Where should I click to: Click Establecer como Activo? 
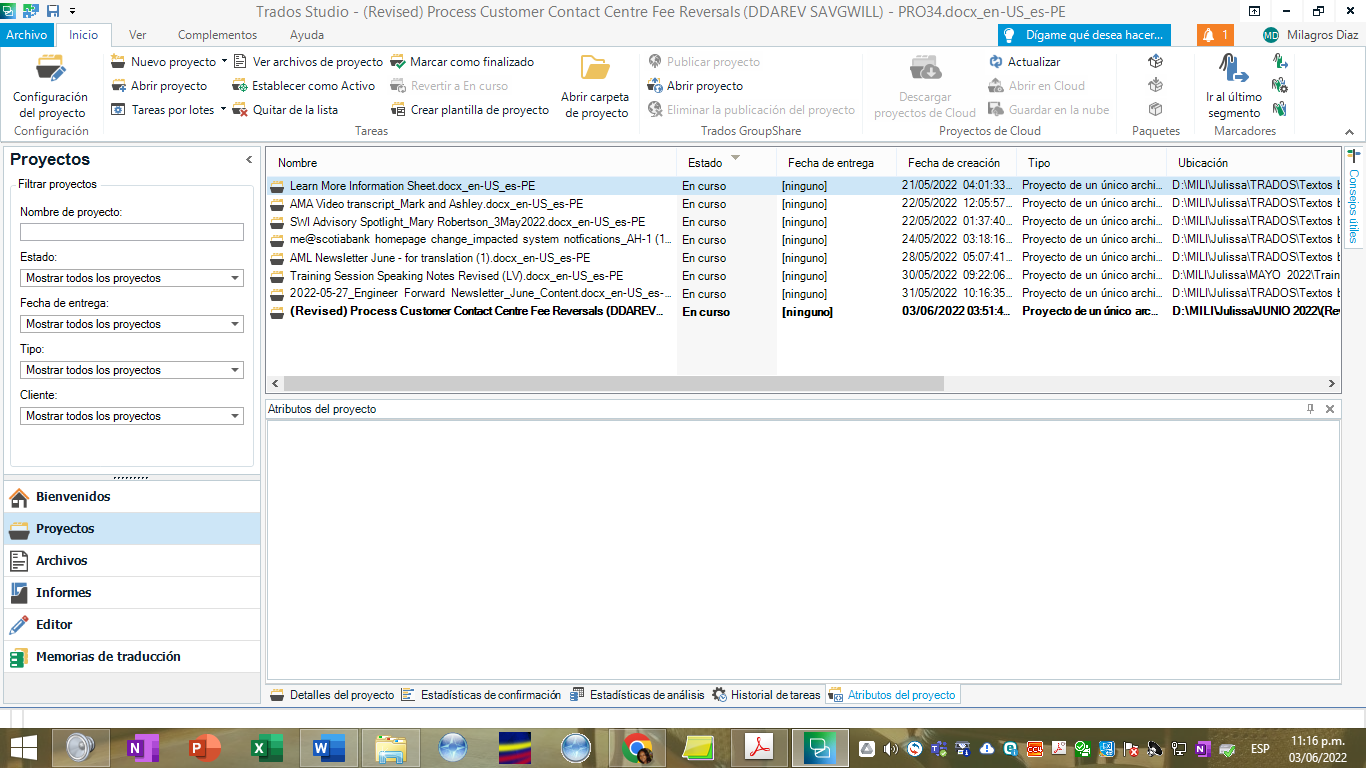304,86
